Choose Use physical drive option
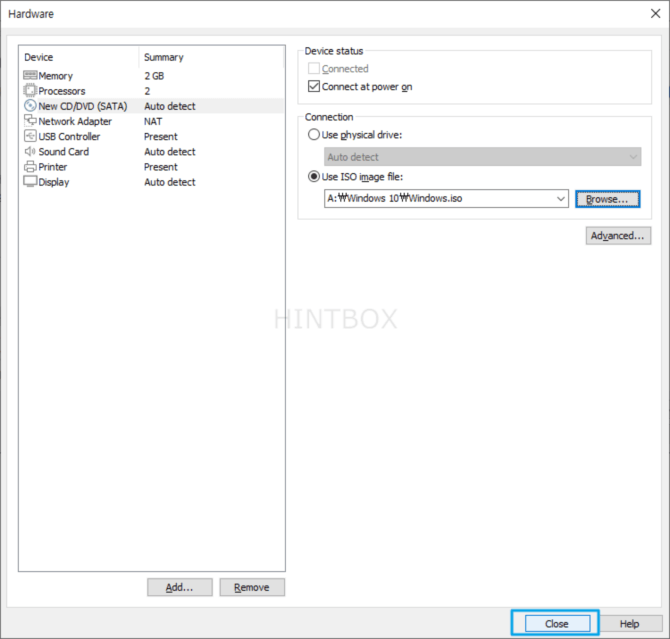Viewport: 670px width, 639px height. (x=314, y=135)
